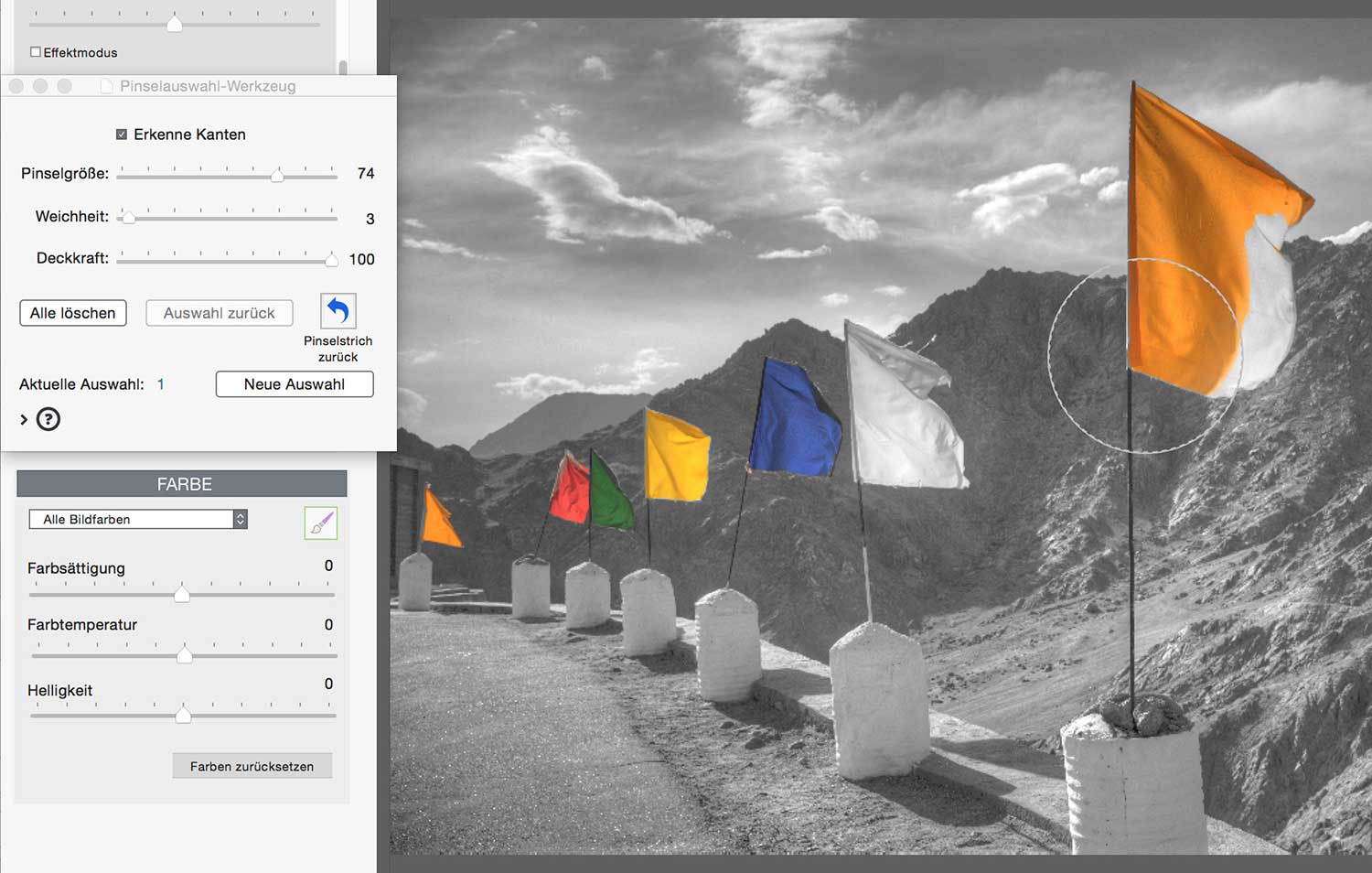Click the blue undo brushstroke arrow icon
The width and height of the screenshot is (1372, 873).
click(x=338, y=311)
